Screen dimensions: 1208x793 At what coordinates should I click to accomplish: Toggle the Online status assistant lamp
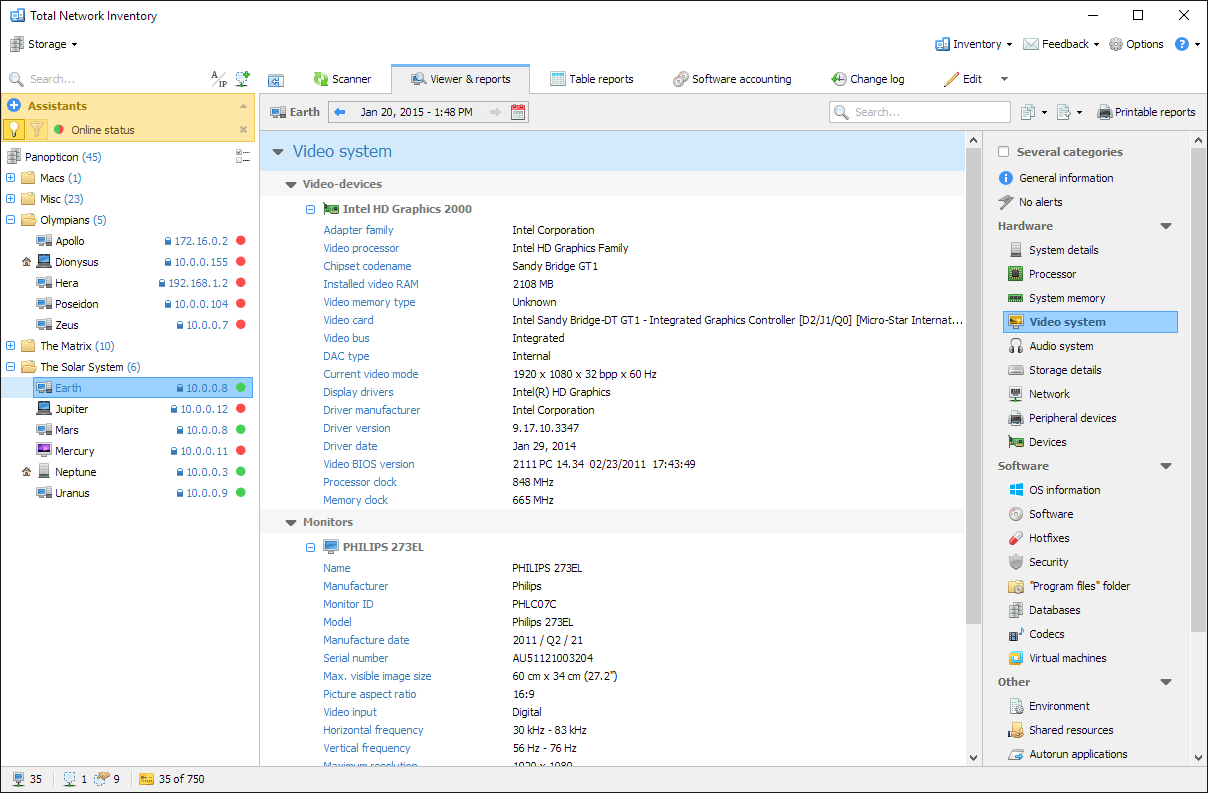[16, 129]
